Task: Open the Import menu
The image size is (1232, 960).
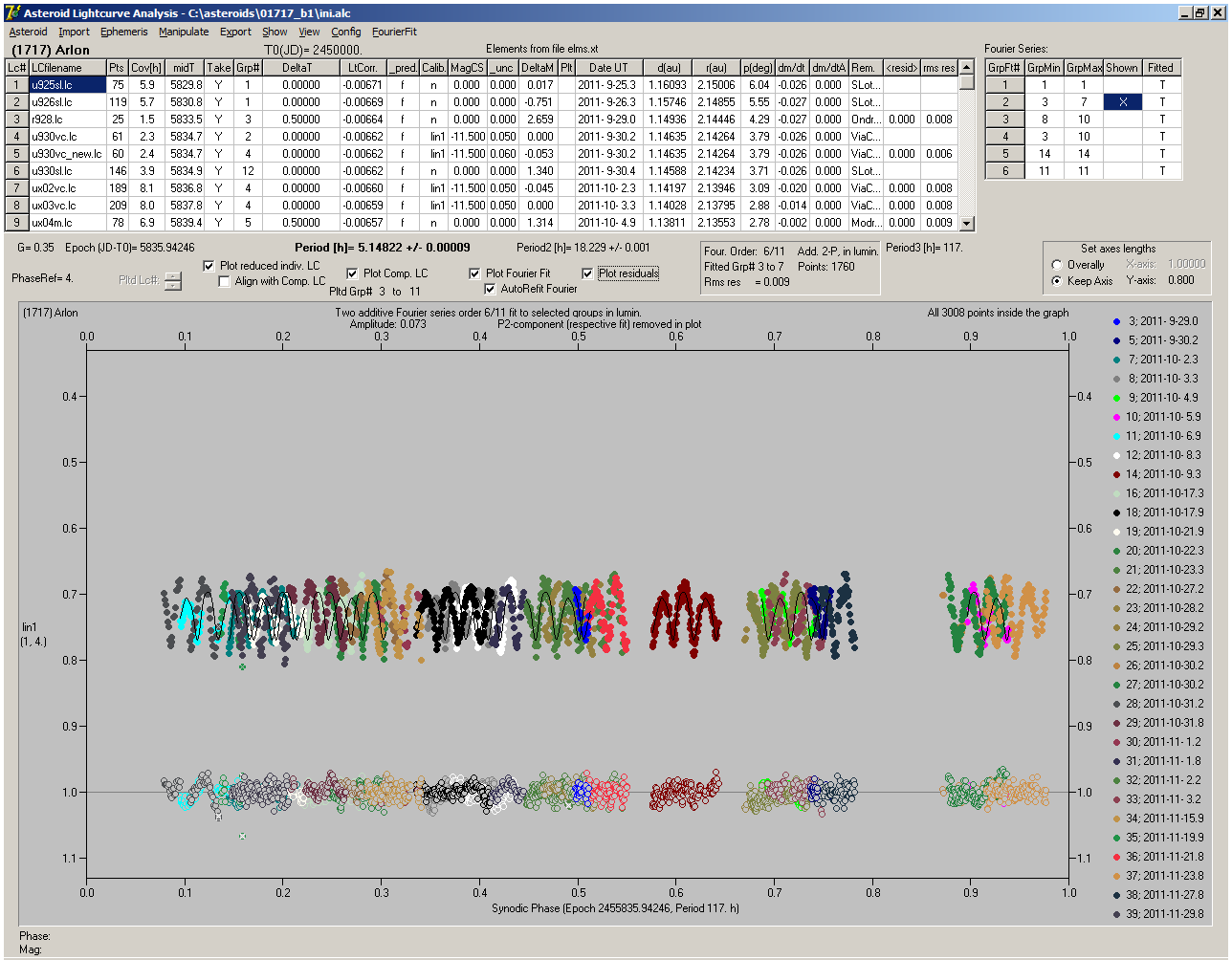Action: pos(74,32)
